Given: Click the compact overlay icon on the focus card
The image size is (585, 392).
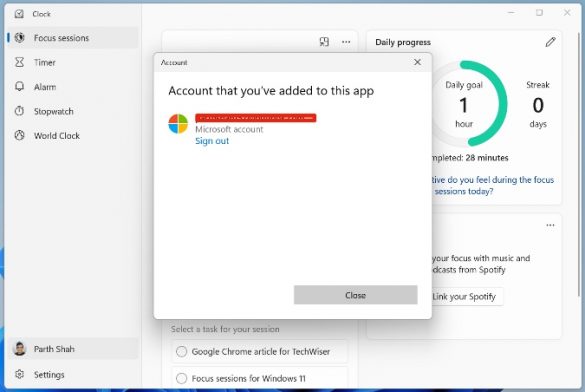Looking at the screenshot, I should point(324,42).
